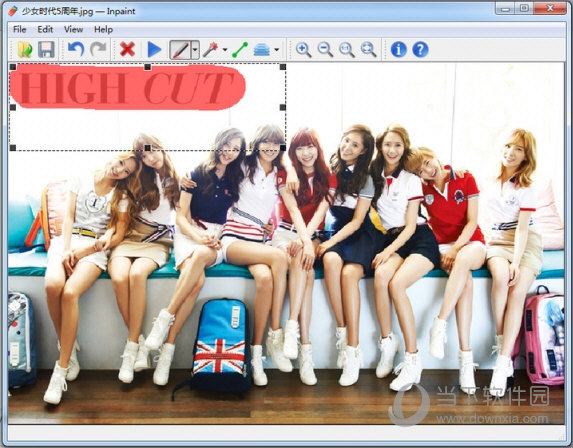
Task: Click the top-left selection handle
Action: (x=13, y=67)
